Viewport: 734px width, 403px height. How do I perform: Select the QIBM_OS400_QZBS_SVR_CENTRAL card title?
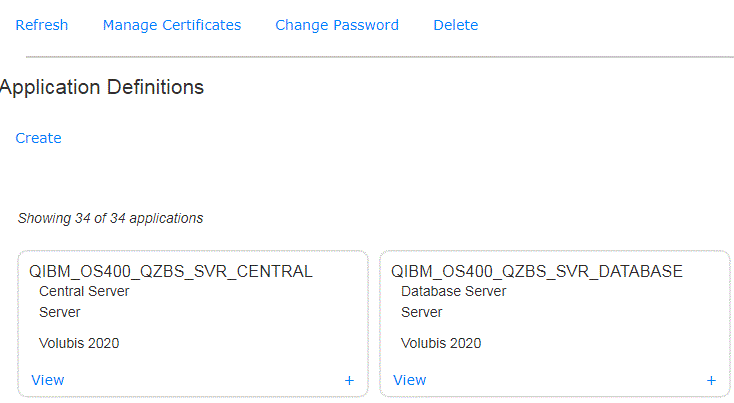[x=171, y=271]
